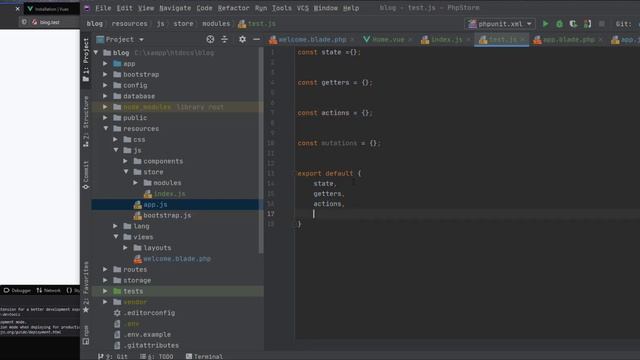Screen dimensions: 640x360
Task: Select index.js in the store folder
Action: (169, 193)
